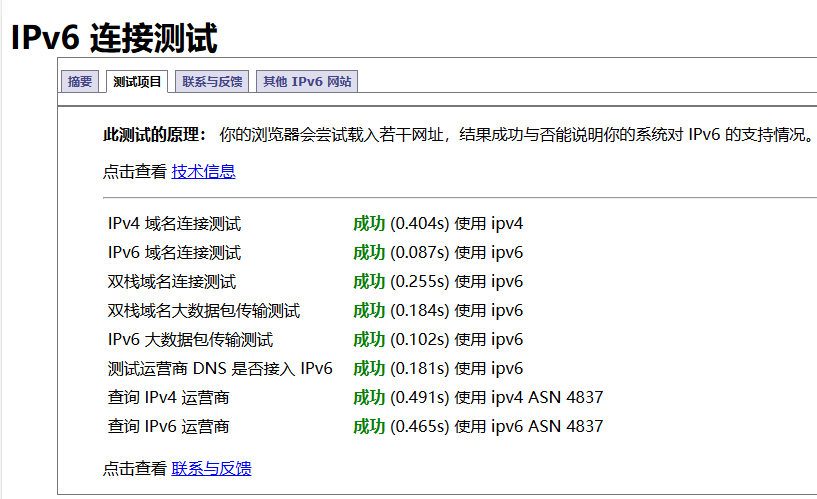Click the 双栈域名大数据包传输测试 label
This screenshot has width=817, height=499.
(203, 311)
